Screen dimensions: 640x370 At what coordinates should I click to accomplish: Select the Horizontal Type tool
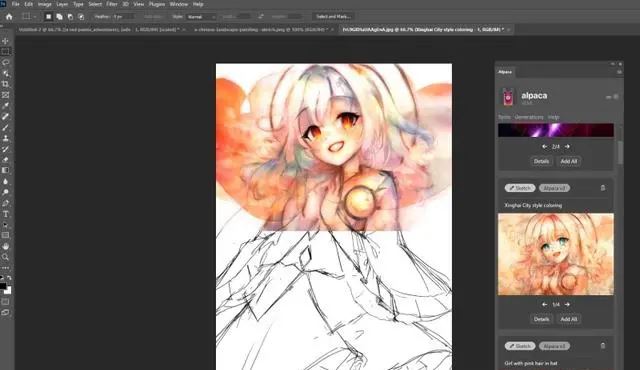pos(5,214)
